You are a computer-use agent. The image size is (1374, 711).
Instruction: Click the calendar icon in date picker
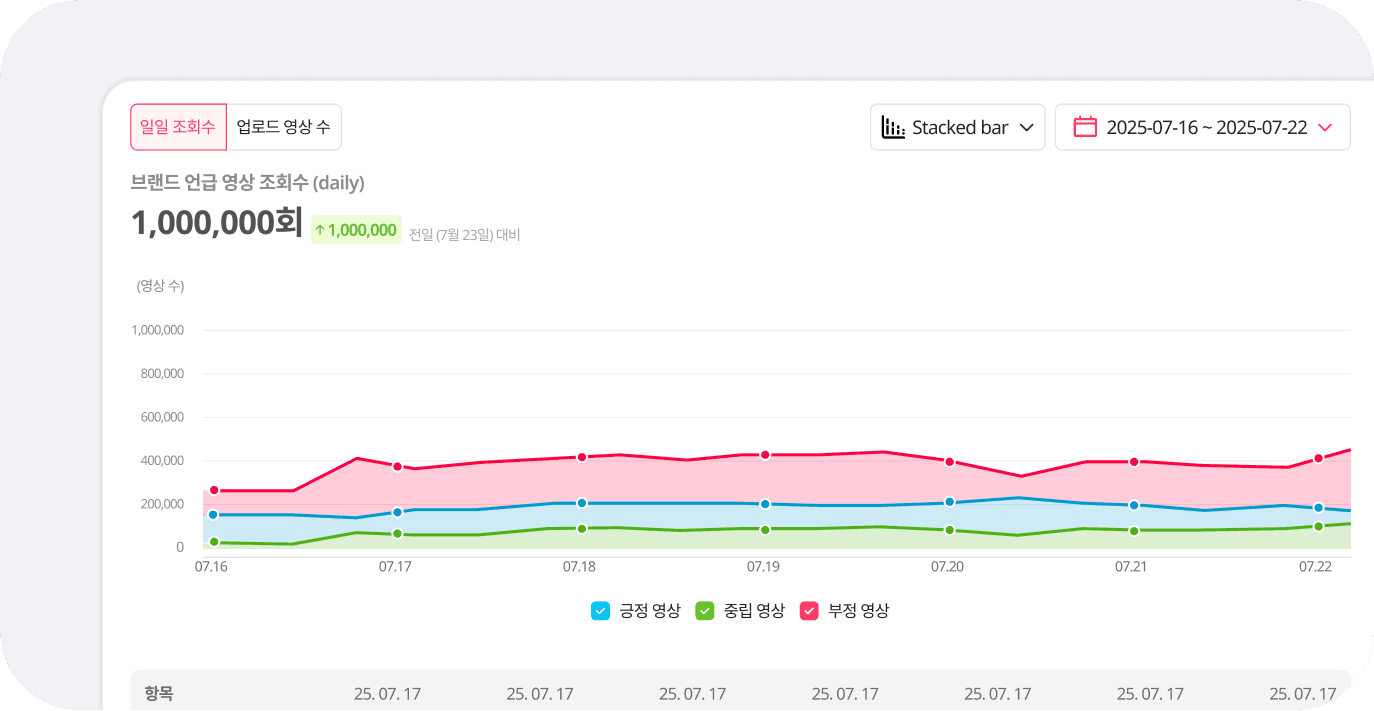coord(1085,127)
